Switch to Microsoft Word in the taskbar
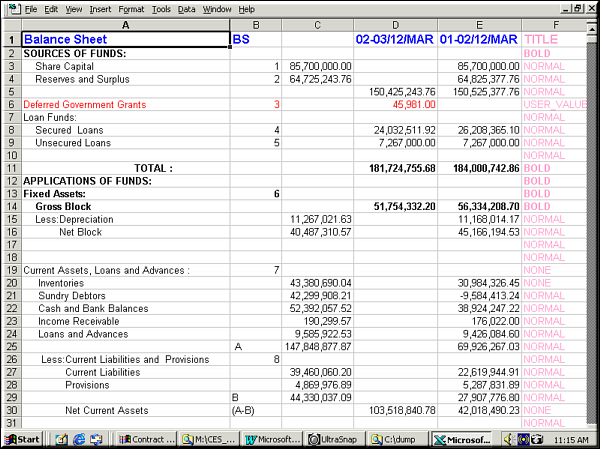Screen dimensions: 600x449 click(x=271, y=439)
